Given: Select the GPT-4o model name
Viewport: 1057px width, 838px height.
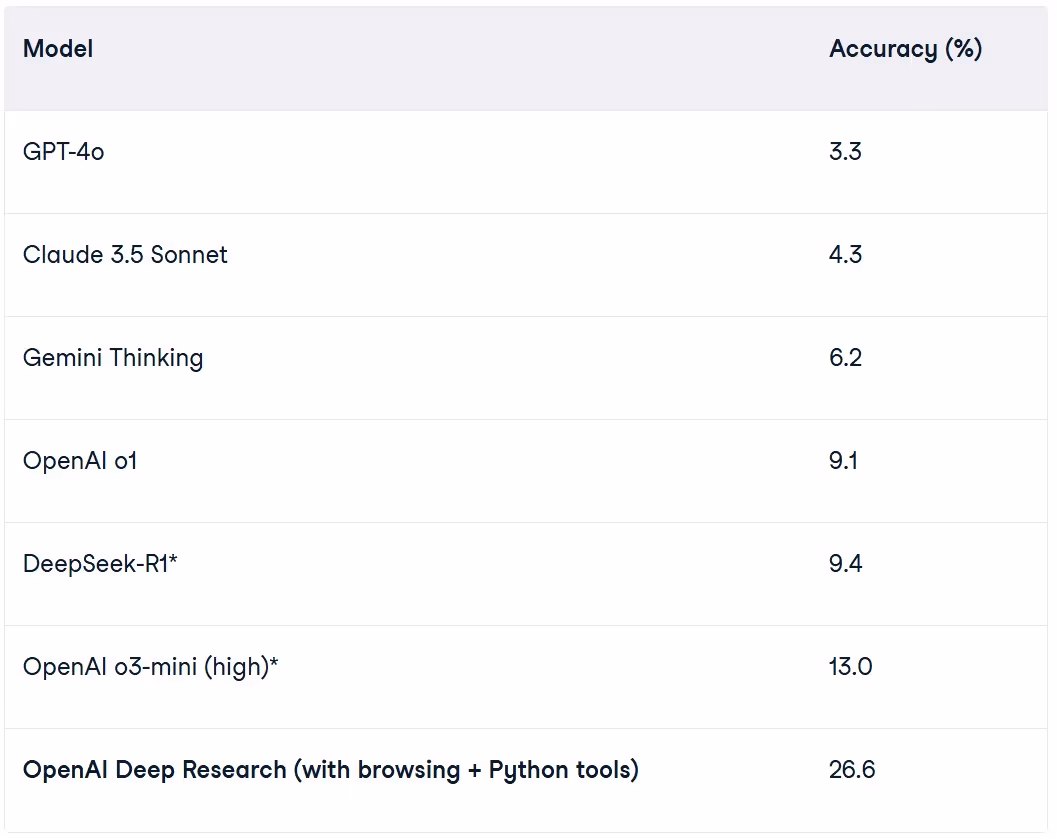Looking at the screenshot, I should [63, 152].
